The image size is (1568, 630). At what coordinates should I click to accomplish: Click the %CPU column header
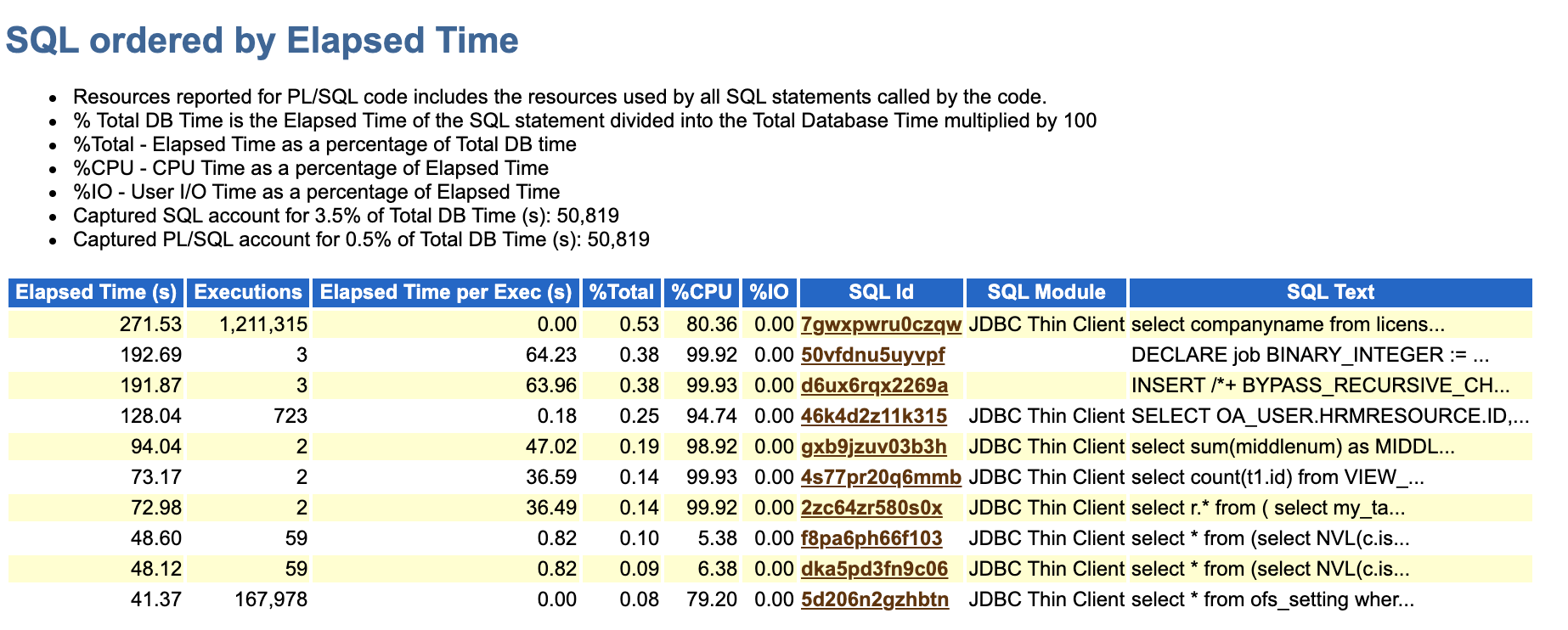702,293
